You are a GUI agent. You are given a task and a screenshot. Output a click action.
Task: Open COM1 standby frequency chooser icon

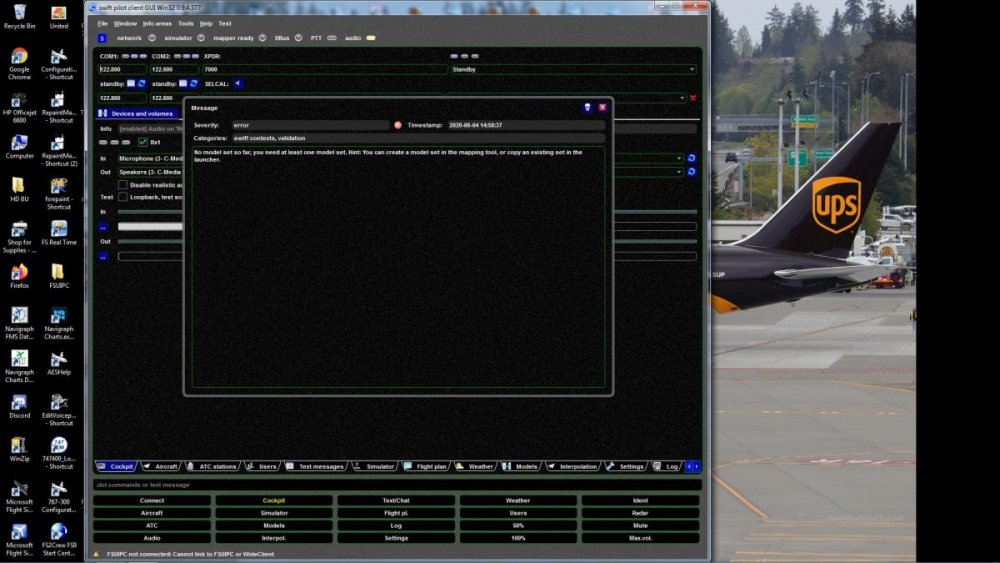pos(131,84)
